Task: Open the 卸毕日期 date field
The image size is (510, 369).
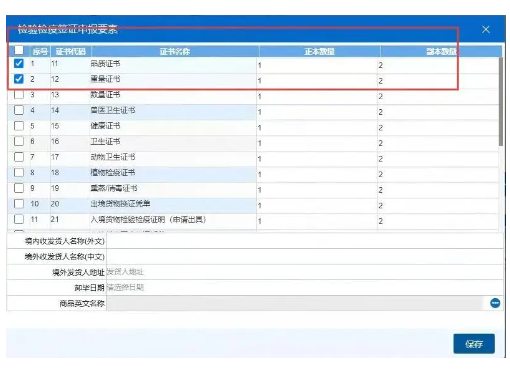Action: coord(305,287)
